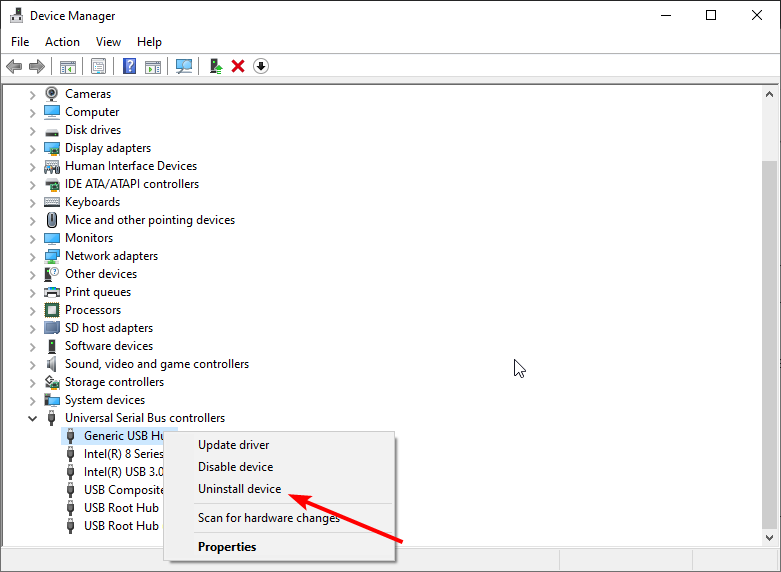The width and height of the screenshot is (781, 572).
Task: Click the Print queues printer icon
Action: [52, 292]
